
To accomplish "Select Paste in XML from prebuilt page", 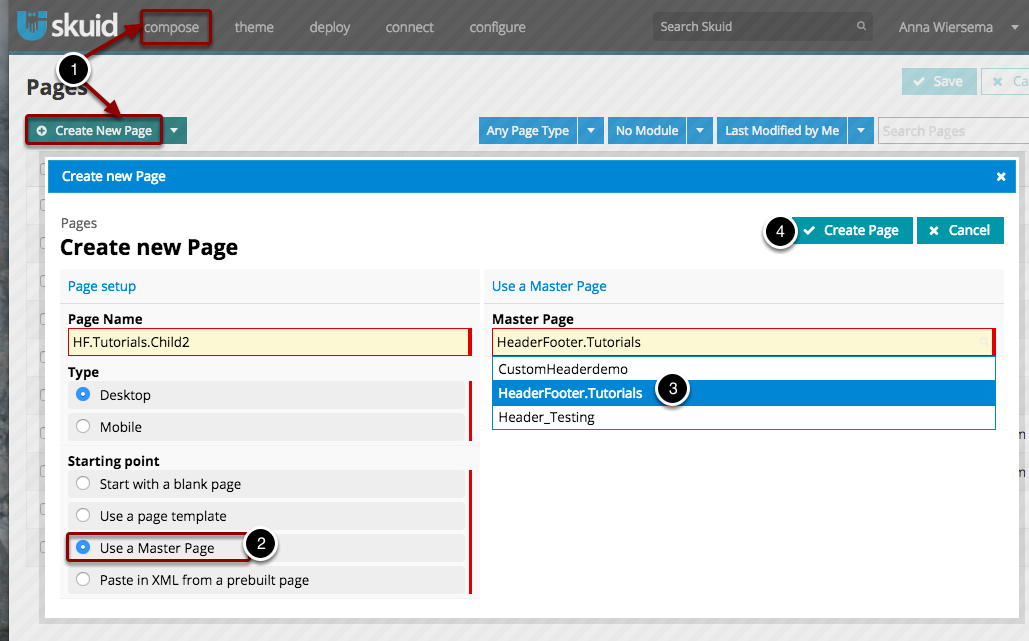I will pos(83,579).
